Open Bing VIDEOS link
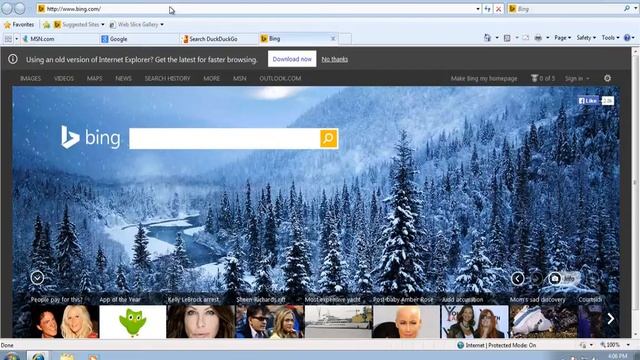 pos(64,78)
